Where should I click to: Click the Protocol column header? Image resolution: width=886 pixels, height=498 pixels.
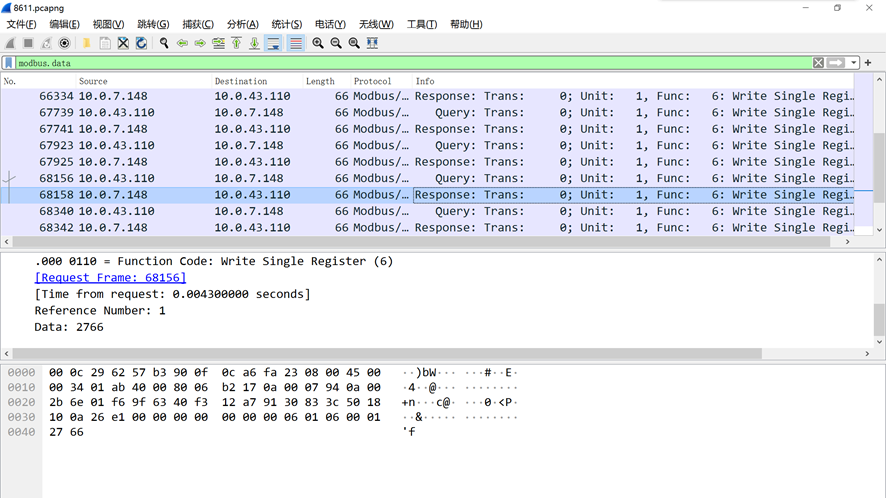(372, 81)
